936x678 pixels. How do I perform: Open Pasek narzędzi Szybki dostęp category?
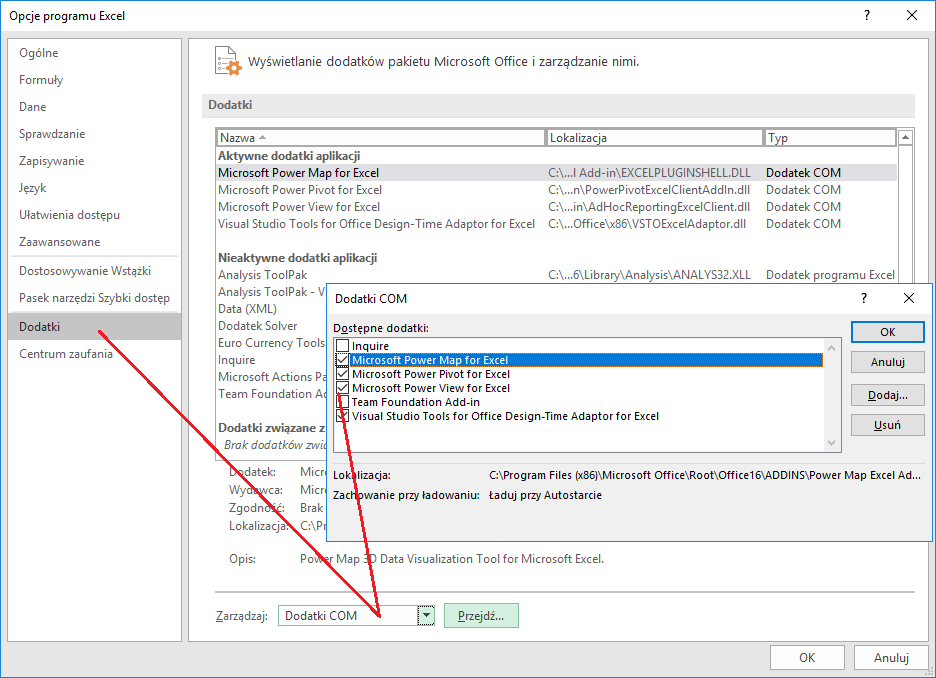coord(94,298)
